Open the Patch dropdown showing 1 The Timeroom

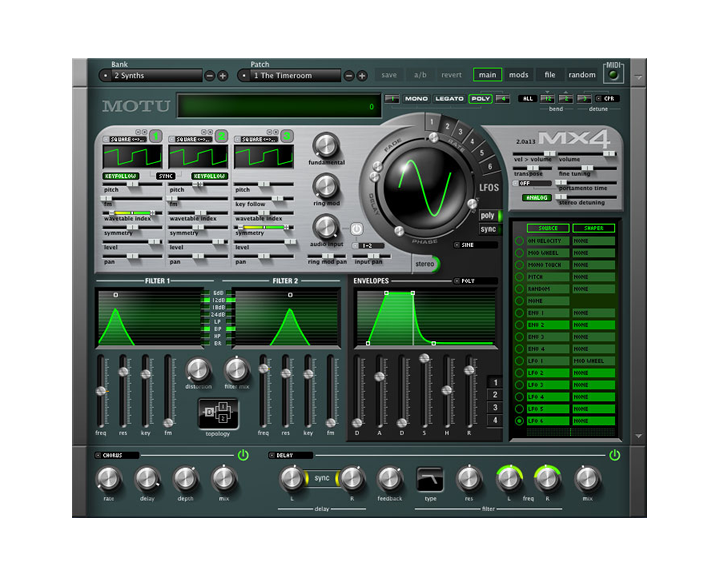pos(289,76)
